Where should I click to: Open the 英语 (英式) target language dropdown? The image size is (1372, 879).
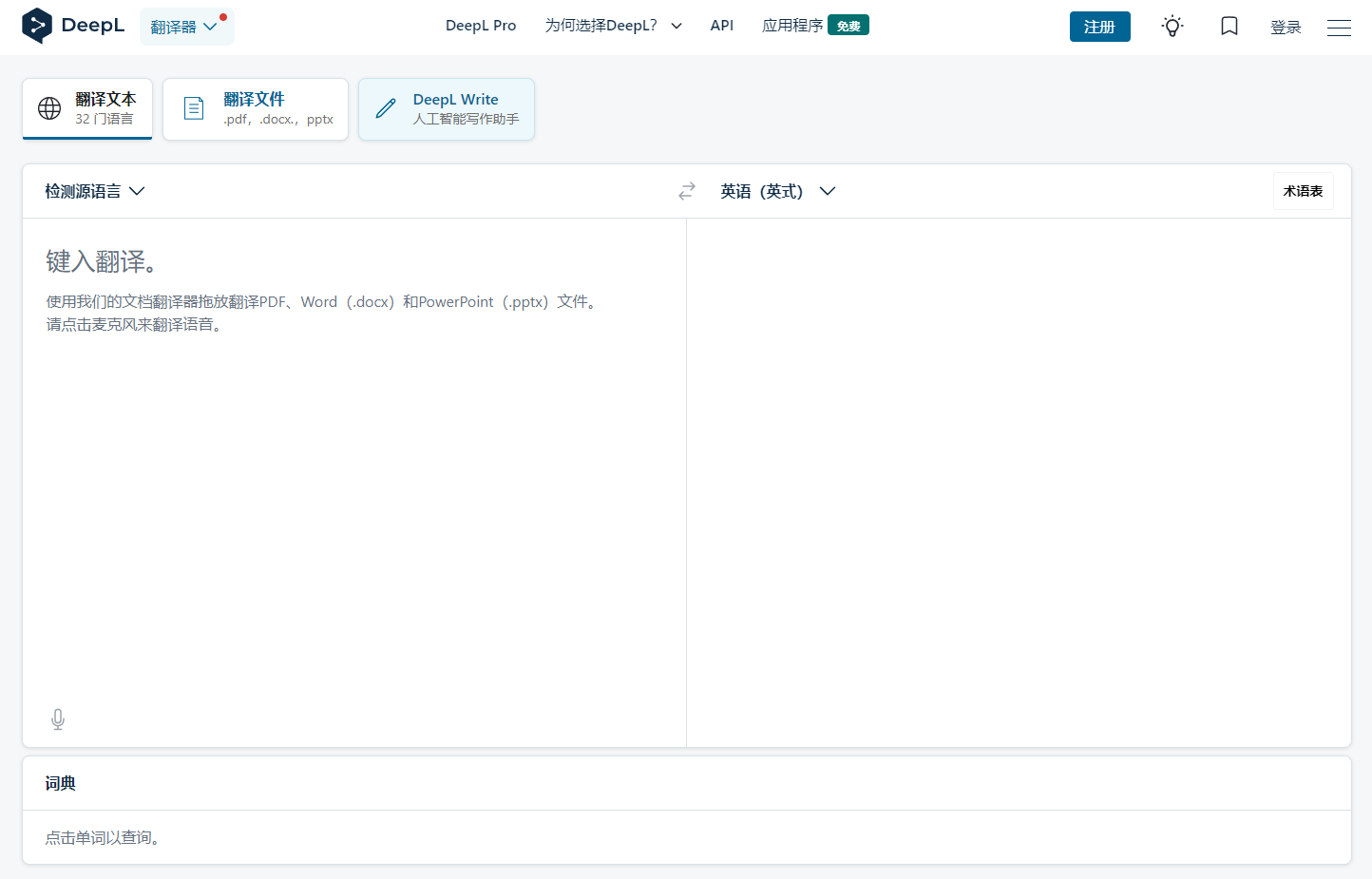point(778,191)
